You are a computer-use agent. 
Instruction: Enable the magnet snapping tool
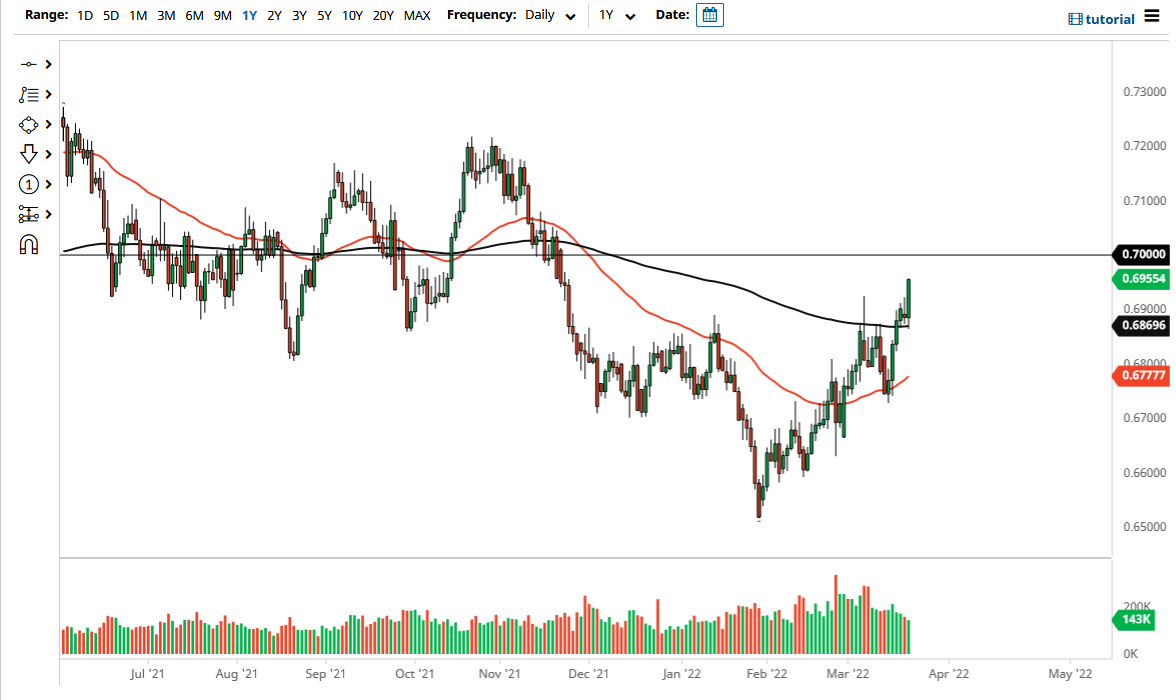(28, 243)
